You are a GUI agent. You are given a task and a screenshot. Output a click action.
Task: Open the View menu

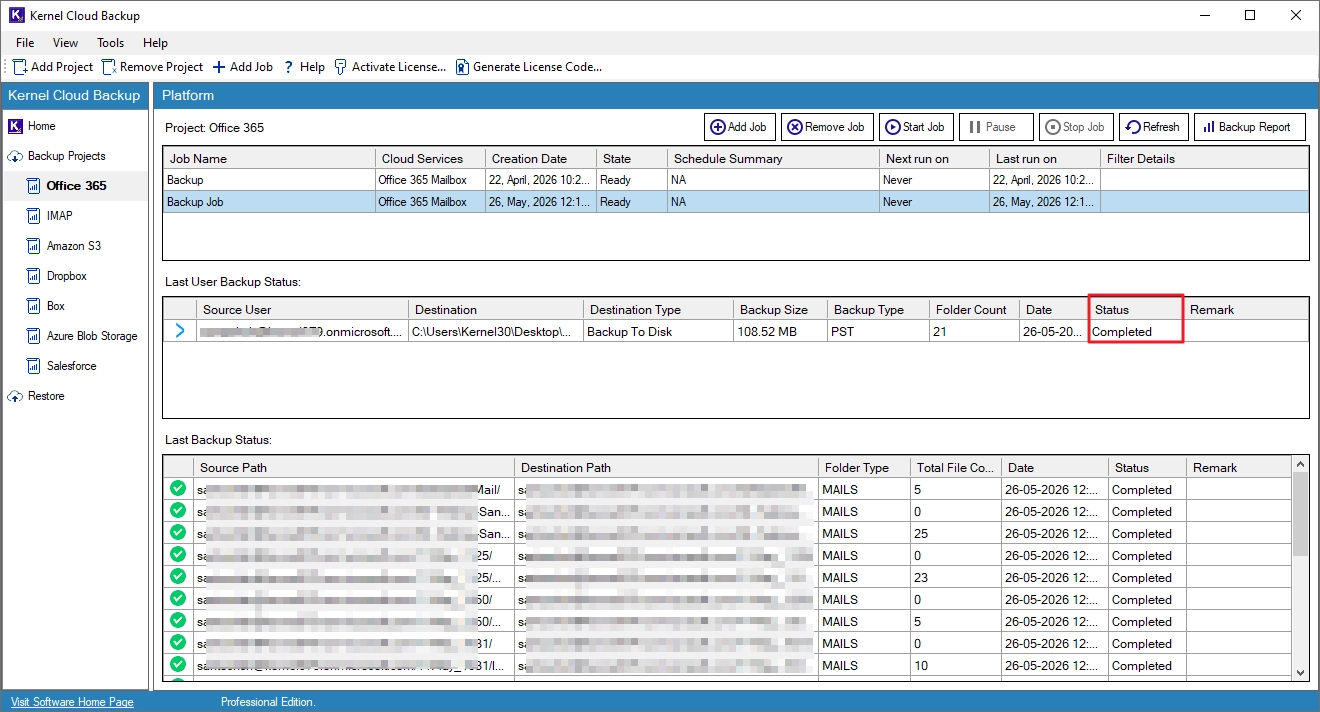click(65, 43)
